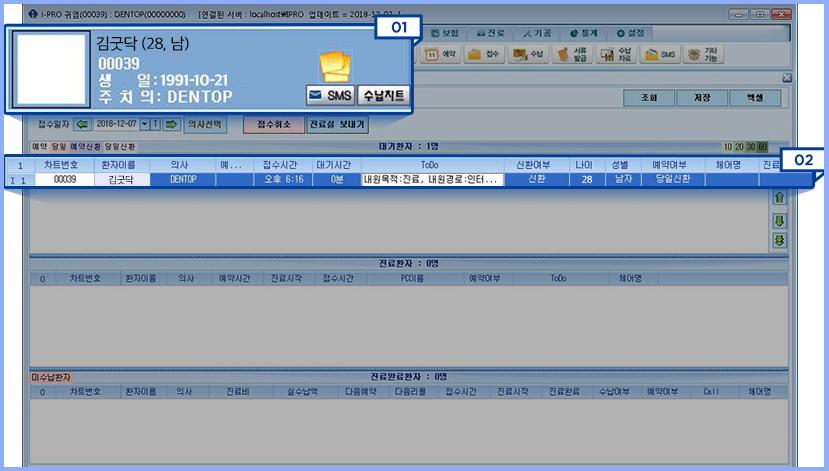
Task: Switch to the 진료 tab
Action: 491,33
